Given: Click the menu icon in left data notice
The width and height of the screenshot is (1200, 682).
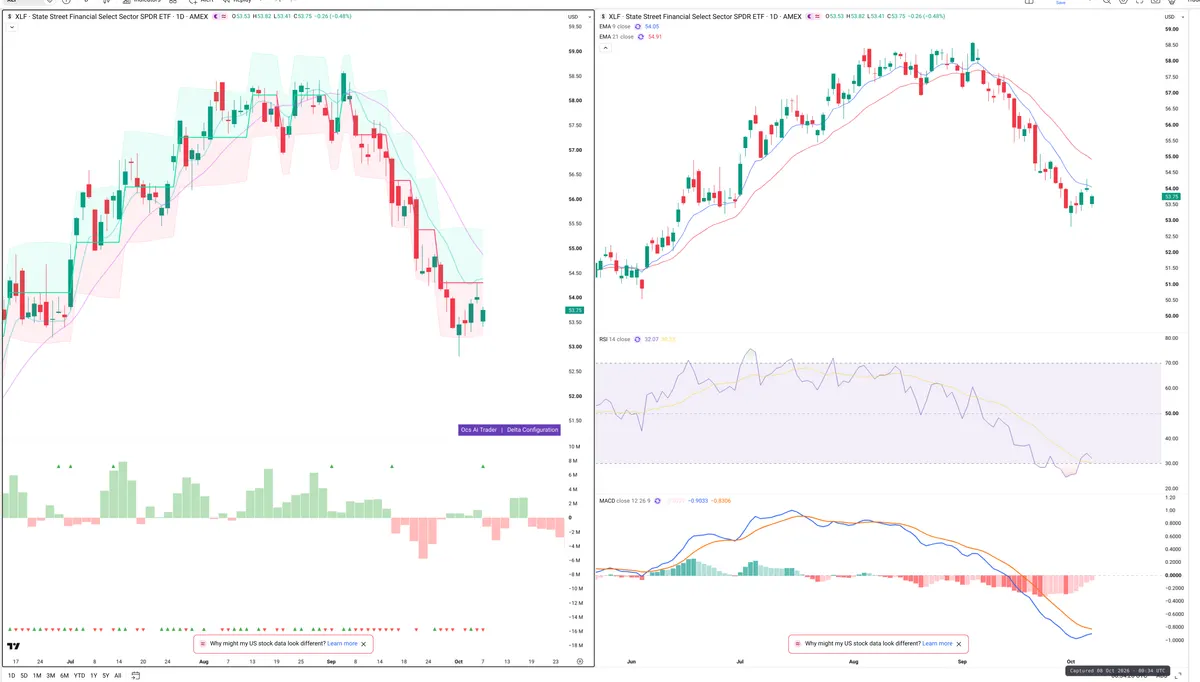Looking at the screenshot, I should click(x=203, y=643).
